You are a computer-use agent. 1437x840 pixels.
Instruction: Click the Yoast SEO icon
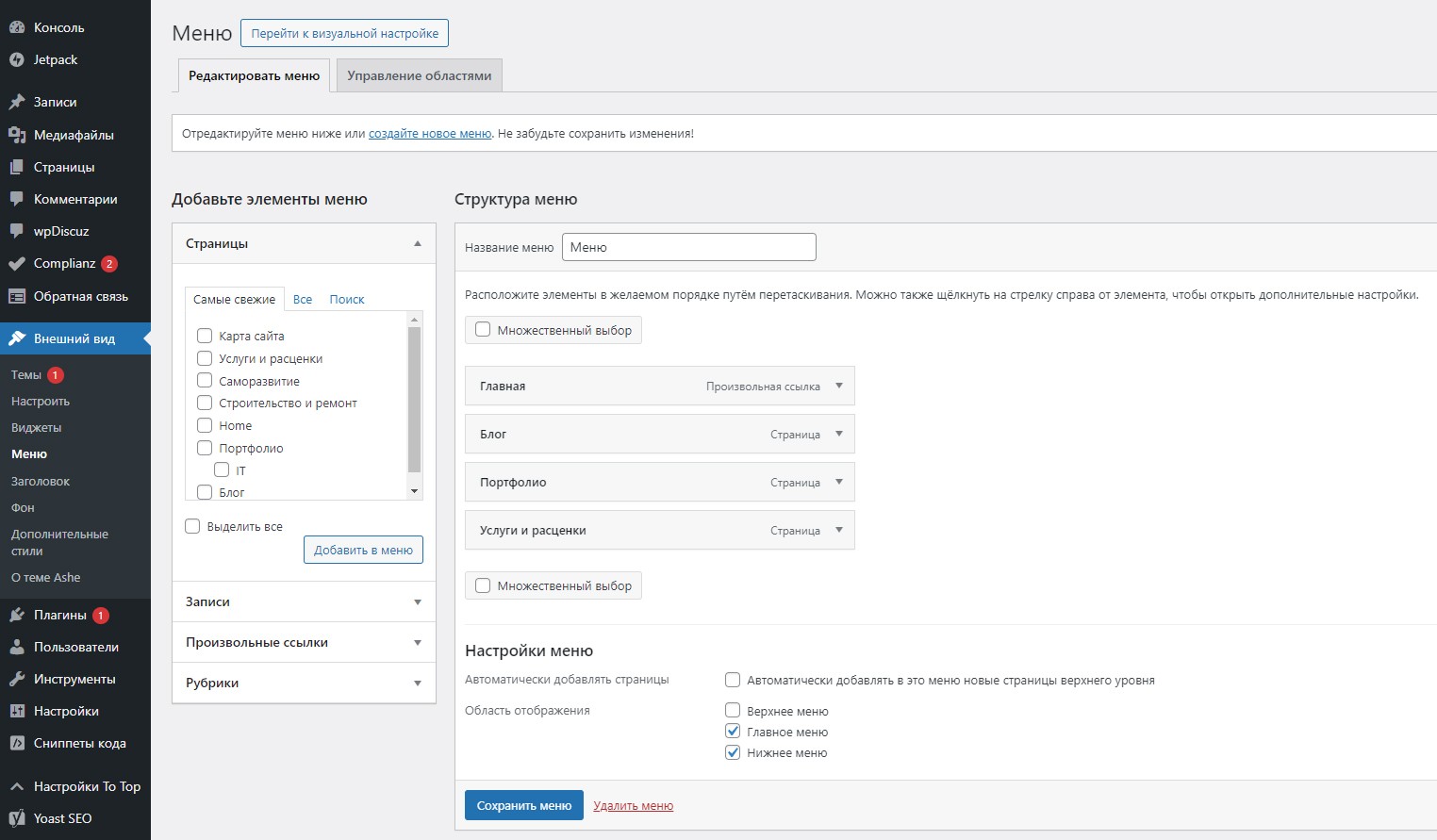tap(16, 818)
